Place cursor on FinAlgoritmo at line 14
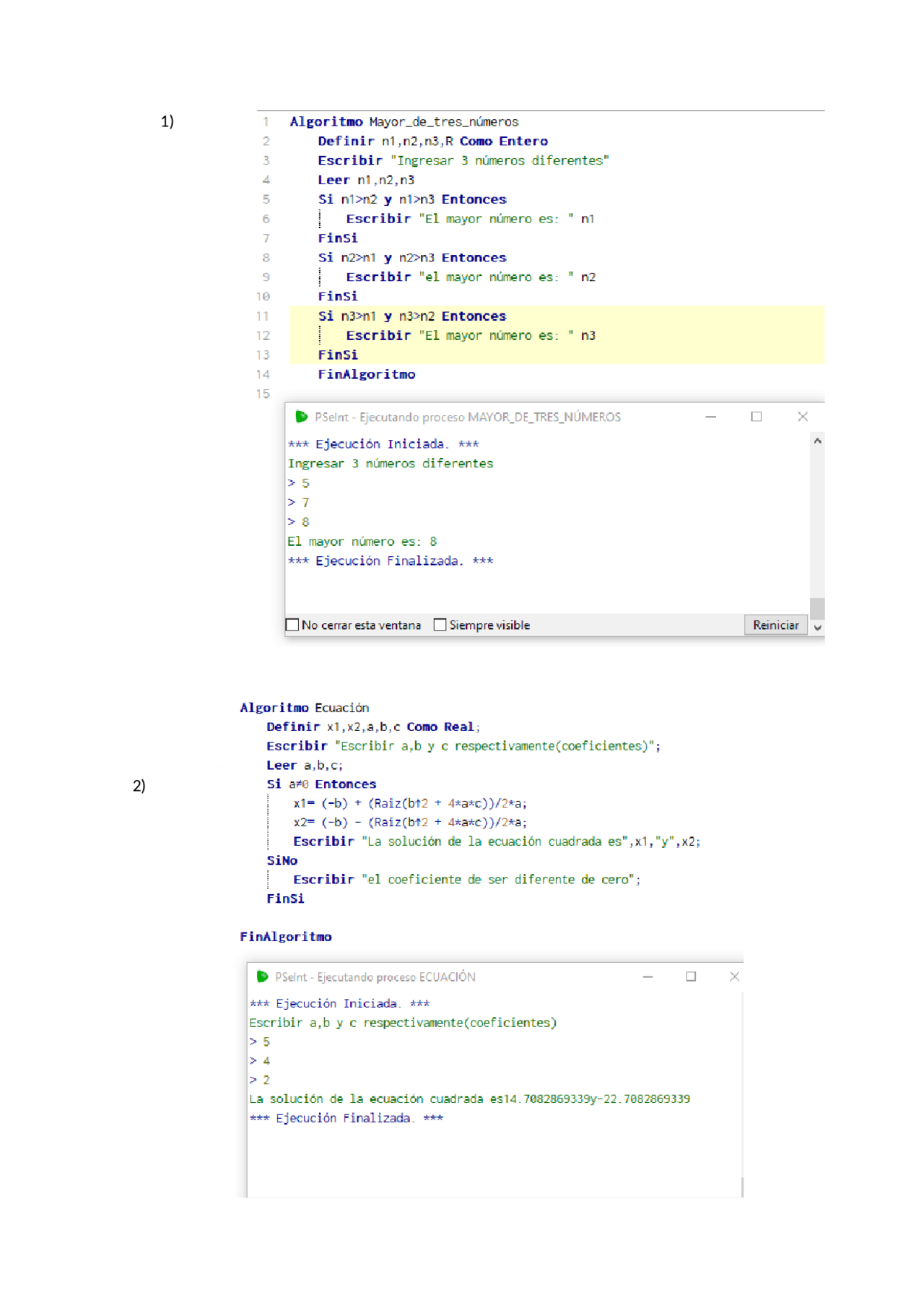This screenshot has width=924, height=1308. coord(366,374)
